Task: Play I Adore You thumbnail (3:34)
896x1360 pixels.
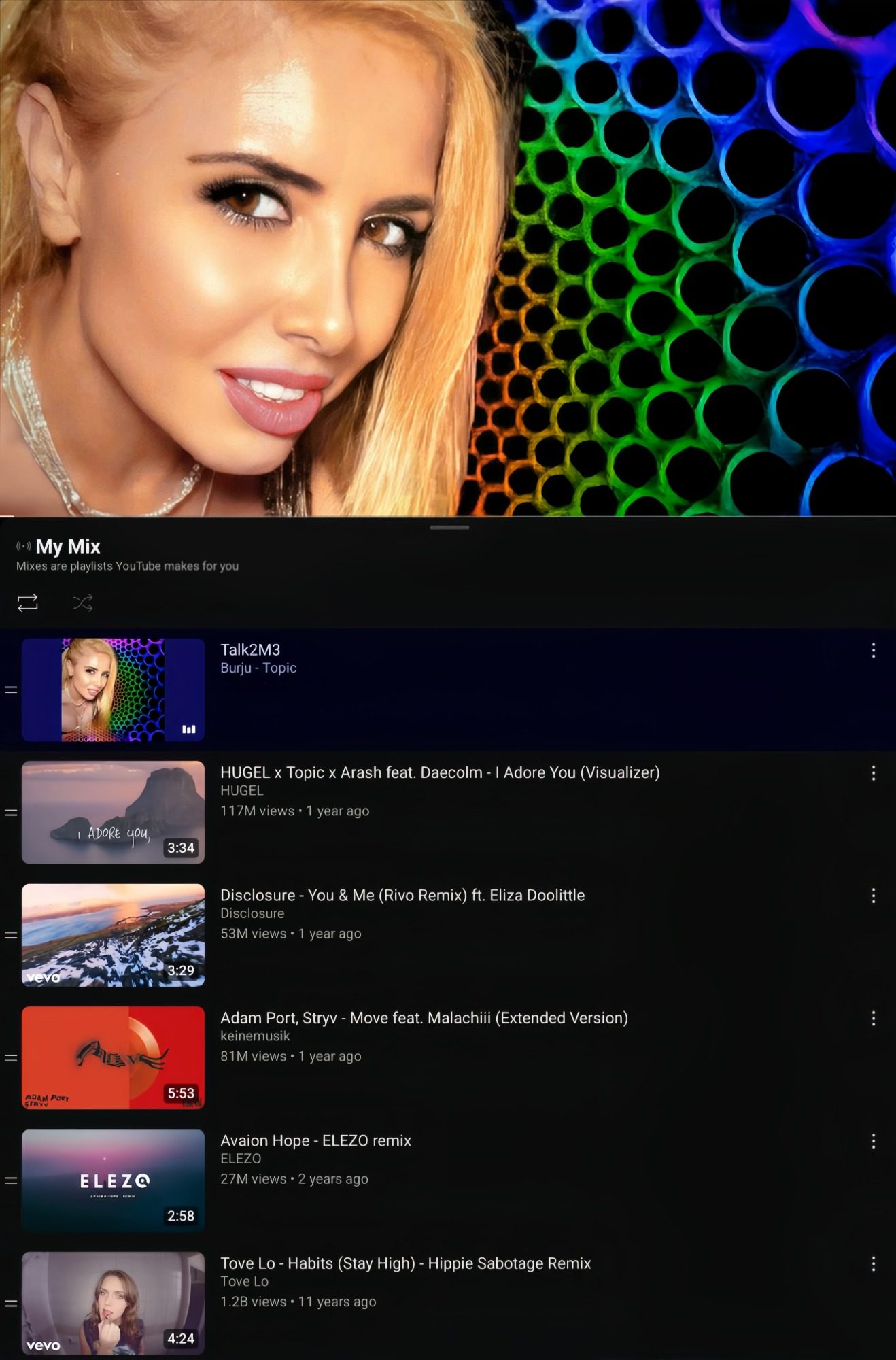Action: [113, 813]
